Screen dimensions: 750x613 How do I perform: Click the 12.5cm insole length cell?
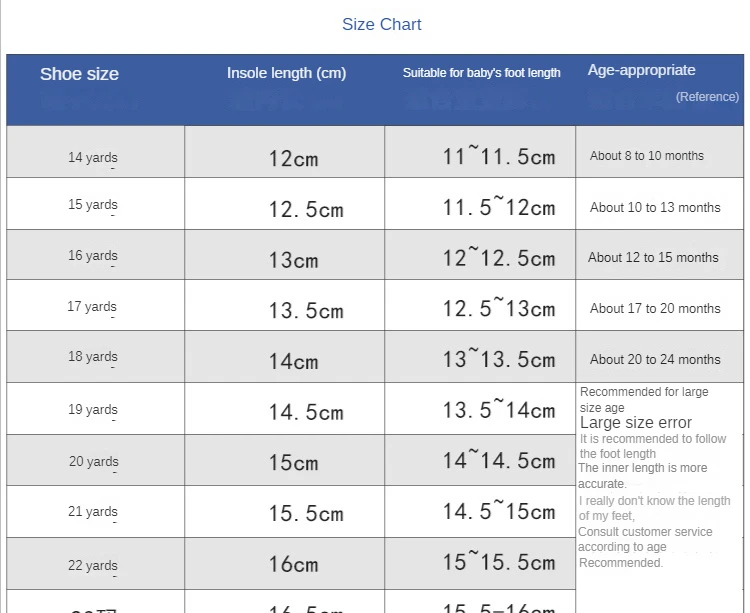pos(305,210)
